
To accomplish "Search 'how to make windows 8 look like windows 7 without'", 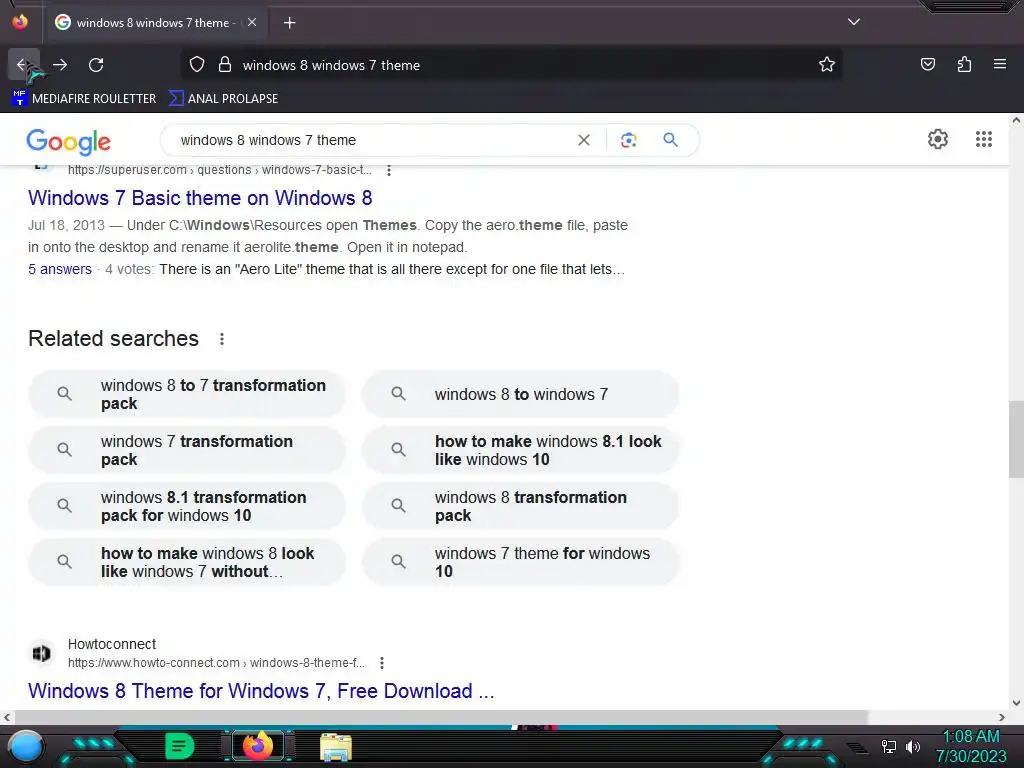I will click(x=187, y=562).
